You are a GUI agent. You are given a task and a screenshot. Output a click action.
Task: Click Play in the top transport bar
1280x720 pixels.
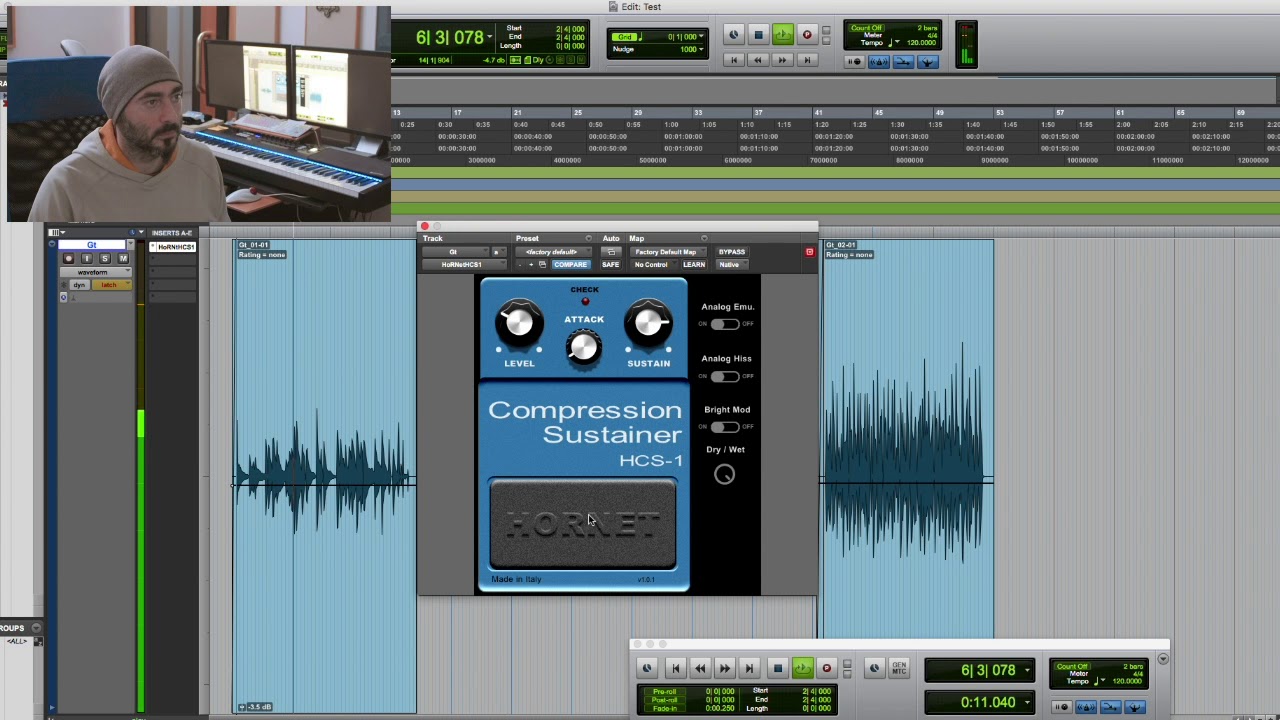[x=782, y=35]
